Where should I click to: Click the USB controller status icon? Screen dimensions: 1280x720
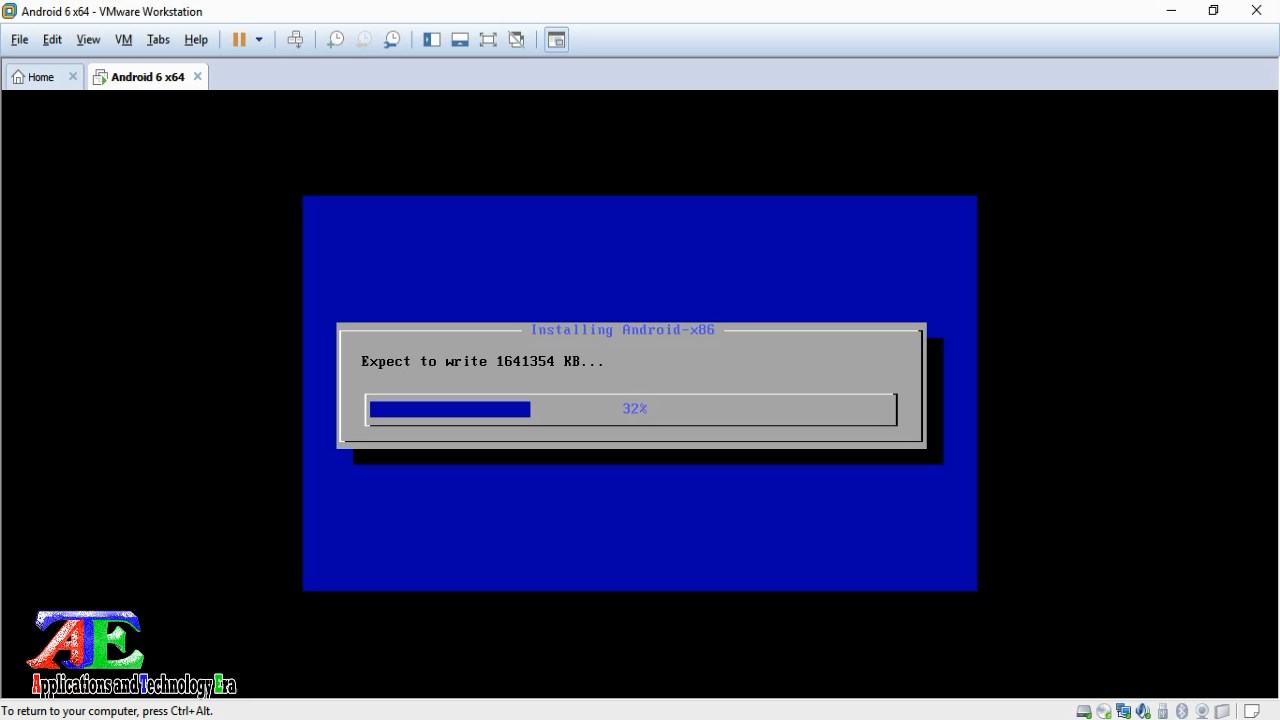coord(1163,711)
